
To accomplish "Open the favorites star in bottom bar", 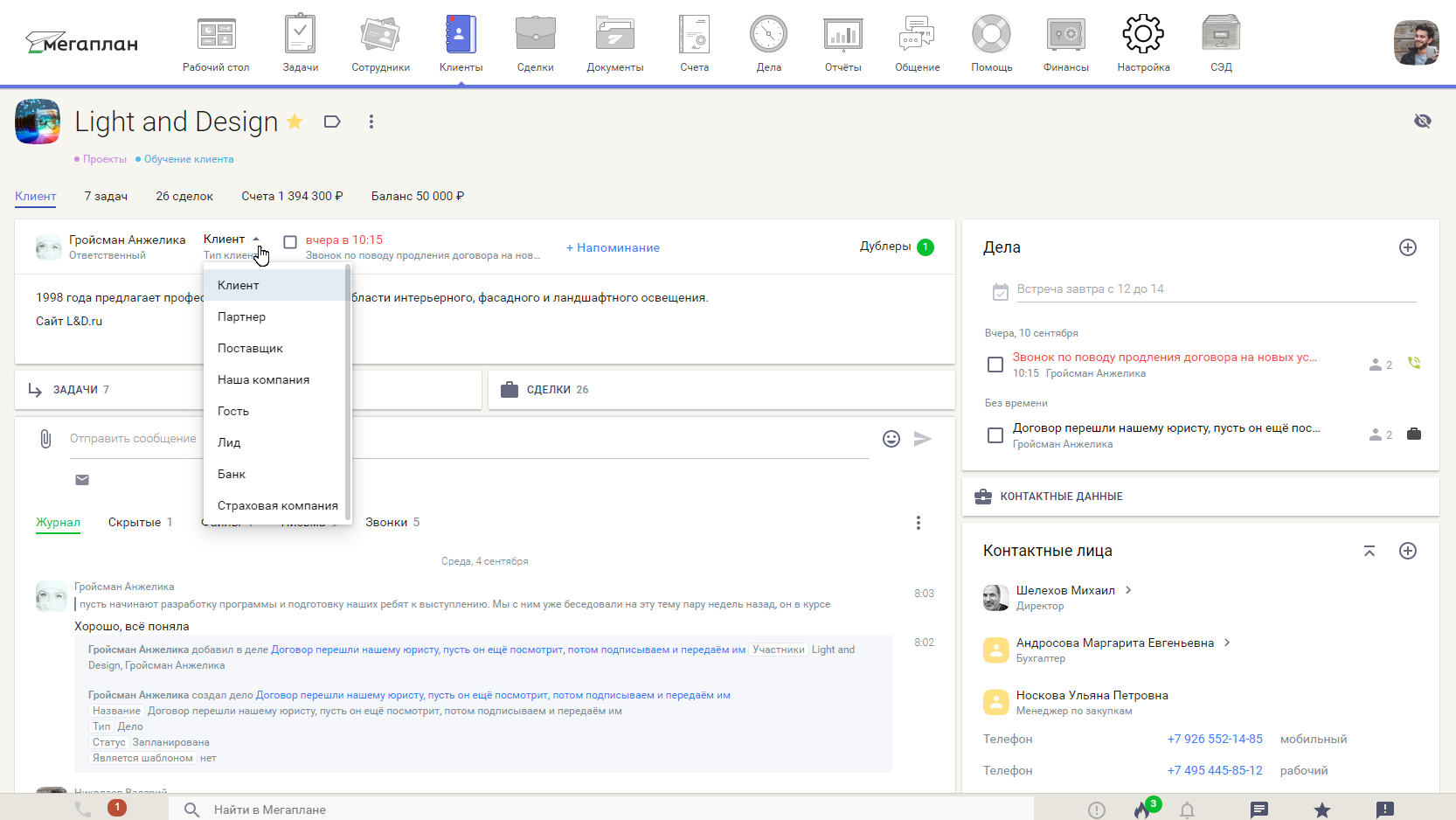I will [x=1322, y=810].
